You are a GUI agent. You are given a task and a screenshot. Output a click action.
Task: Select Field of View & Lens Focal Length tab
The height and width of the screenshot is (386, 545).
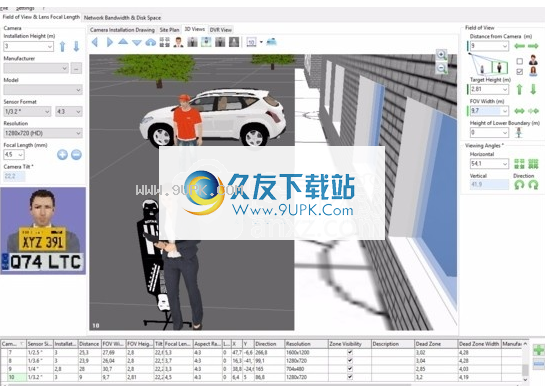coord(41,17)
